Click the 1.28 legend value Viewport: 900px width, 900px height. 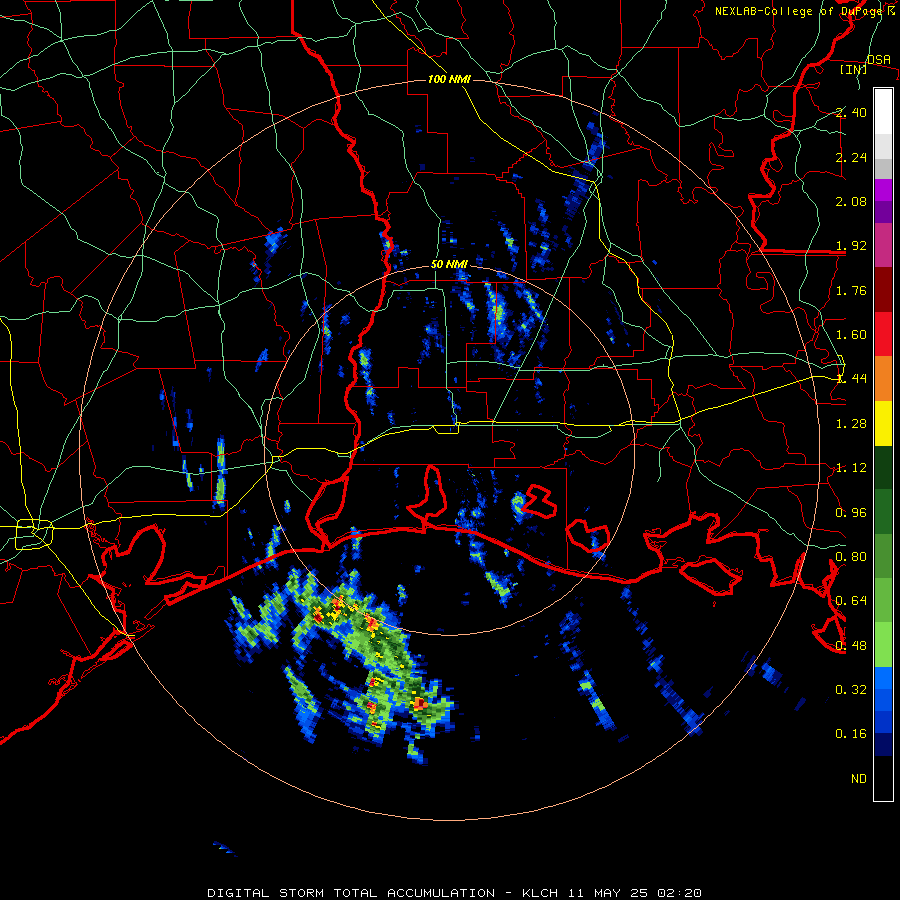(851, 424)
